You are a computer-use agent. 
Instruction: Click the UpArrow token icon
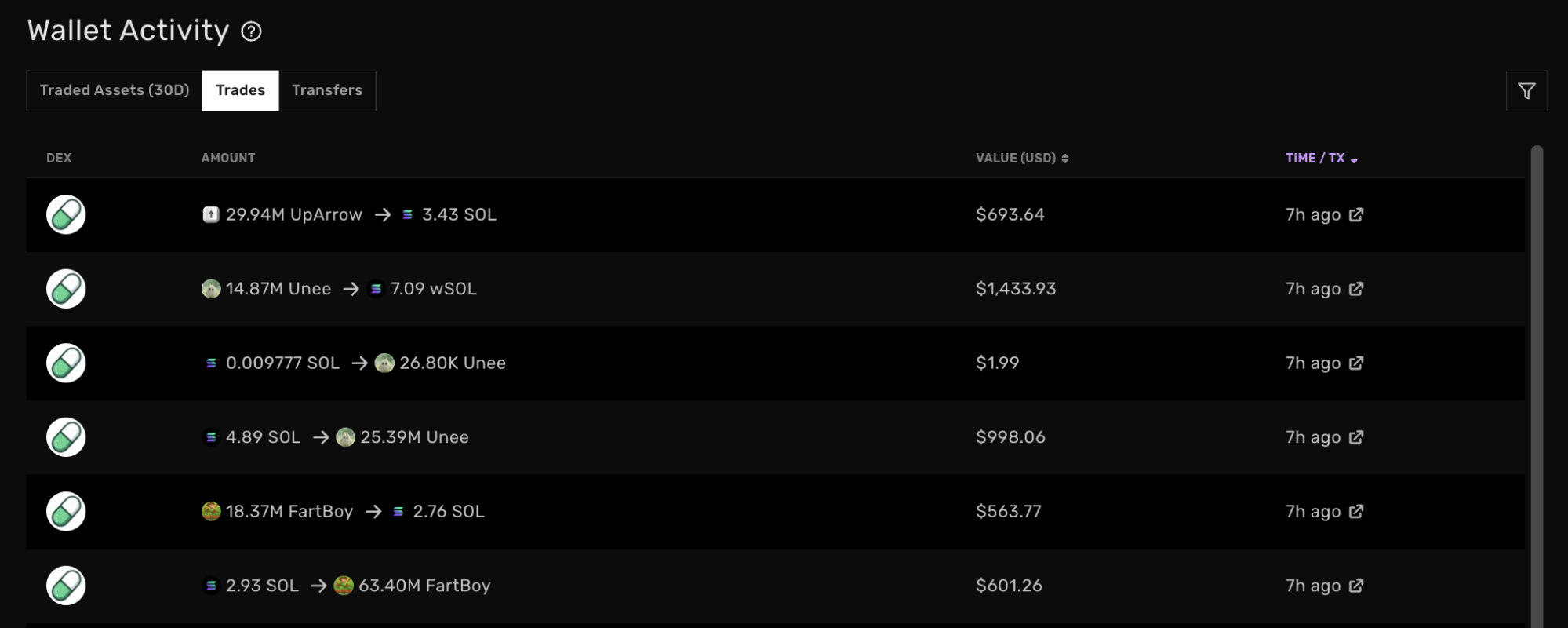tap(211, 214)
